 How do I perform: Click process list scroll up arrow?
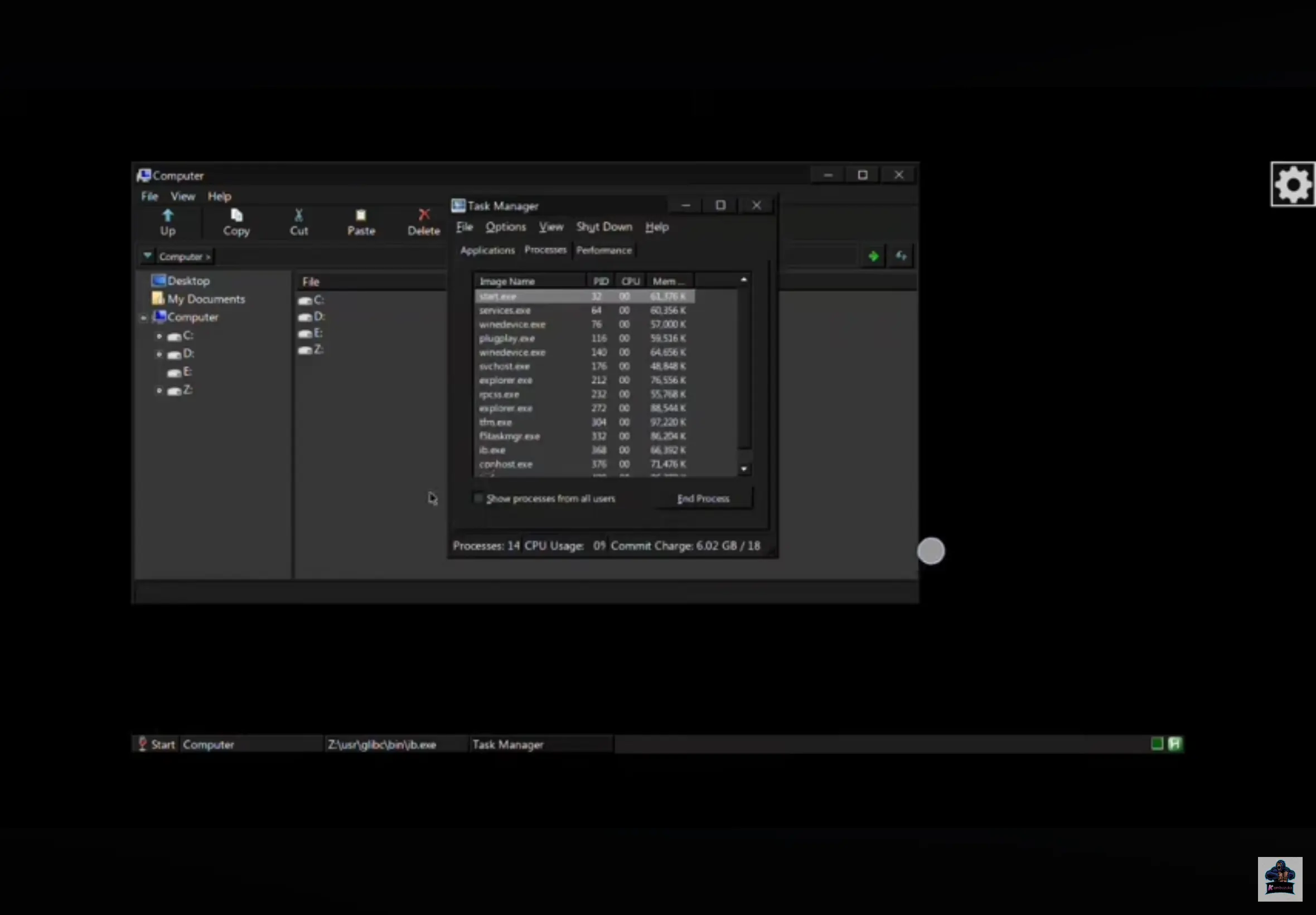(744, 280)
